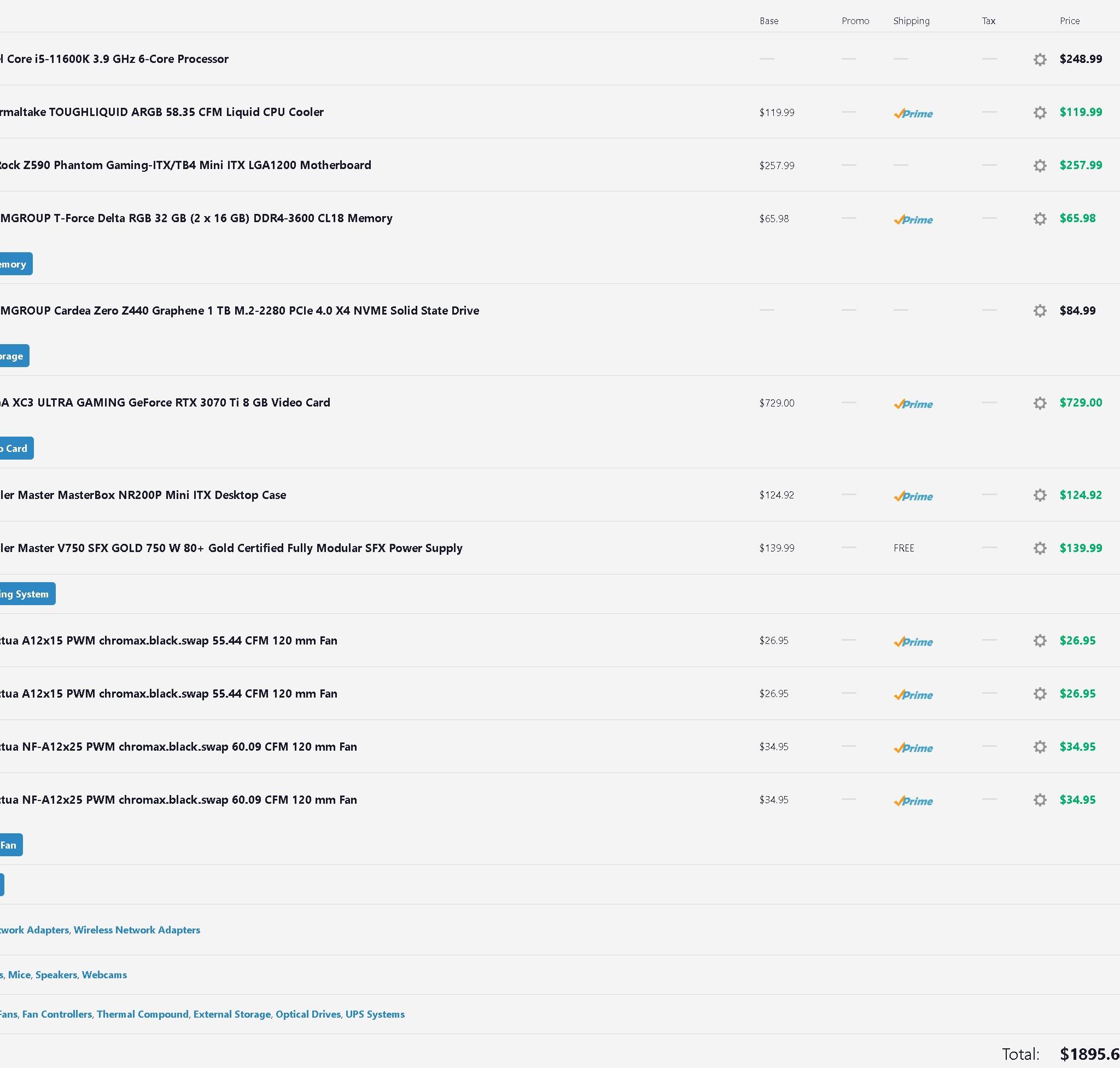1120x1068 pixels.
Task: Click Prime shipping badge for RTX 3070 Ti
Action: click(913, 404)
